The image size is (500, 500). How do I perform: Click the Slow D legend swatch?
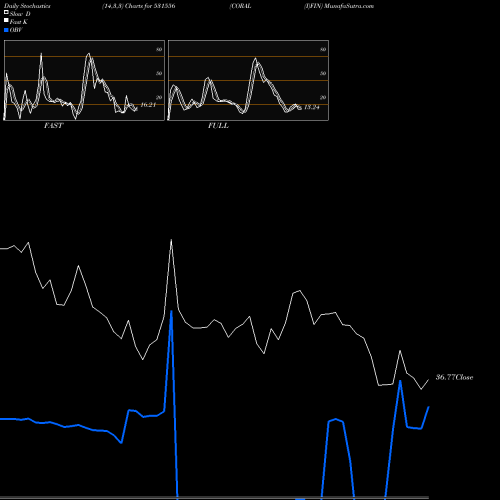coord(6,13)
